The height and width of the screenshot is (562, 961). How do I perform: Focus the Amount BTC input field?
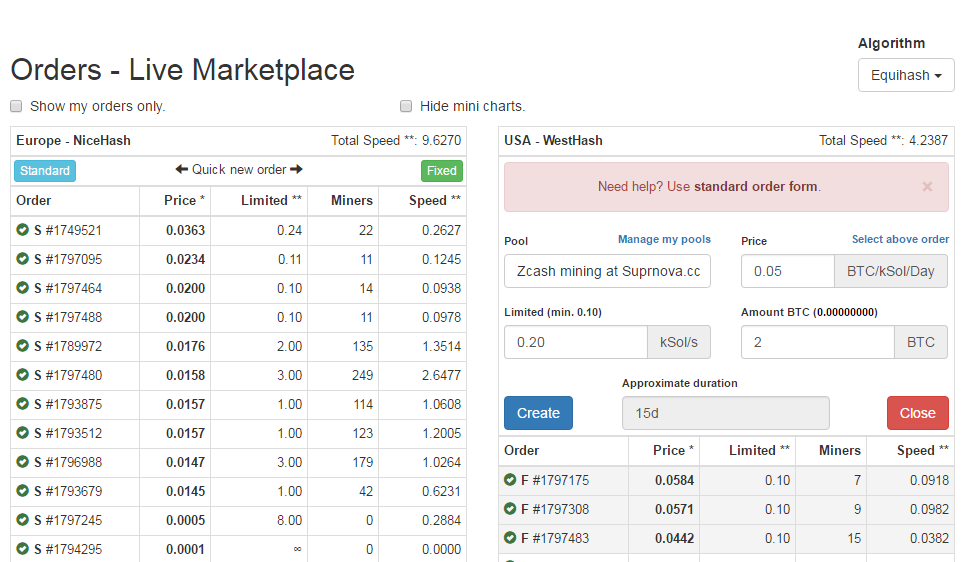point(817,342)
